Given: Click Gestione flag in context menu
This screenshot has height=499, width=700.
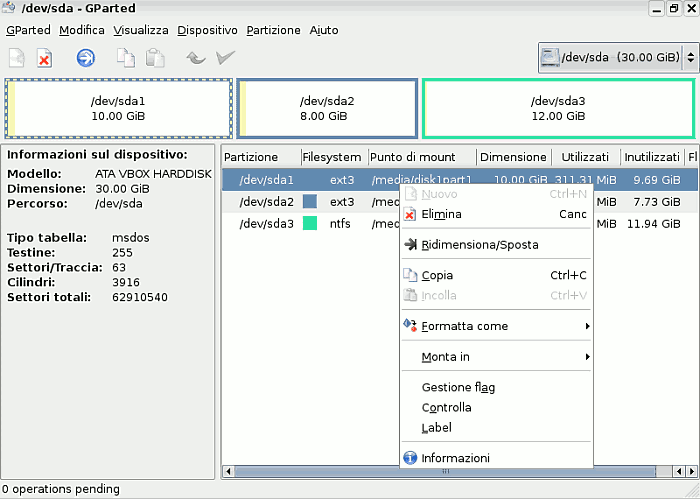Looking at the screenshot, I should pos(458,387).
